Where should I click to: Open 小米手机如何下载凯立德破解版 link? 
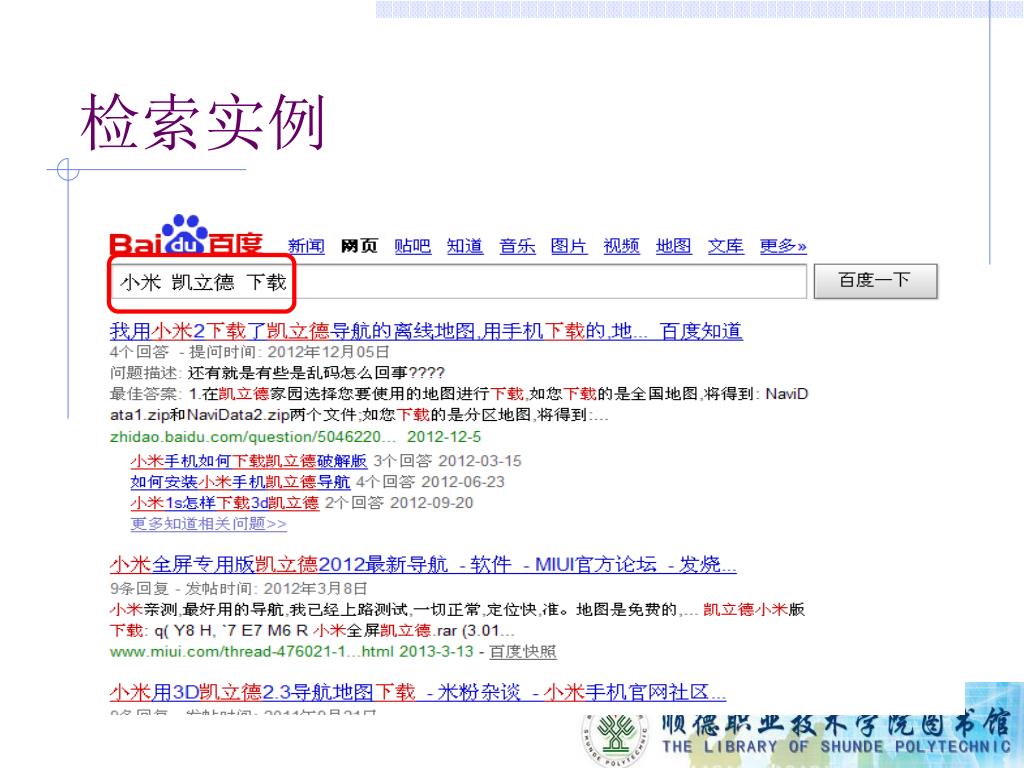click(x=248, y=461)
